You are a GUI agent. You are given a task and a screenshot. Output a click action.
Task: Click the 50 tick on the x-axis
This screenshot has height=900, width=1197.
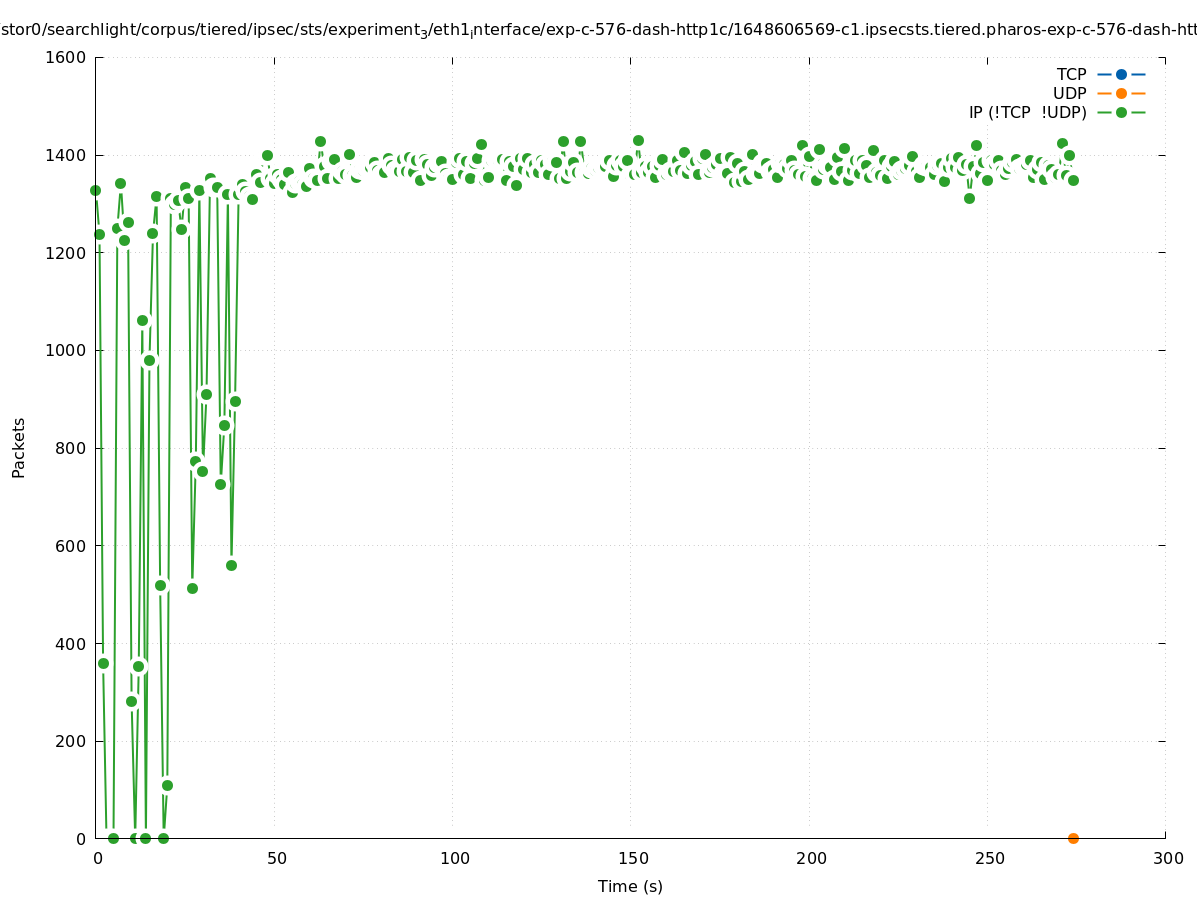click(276, 858)
